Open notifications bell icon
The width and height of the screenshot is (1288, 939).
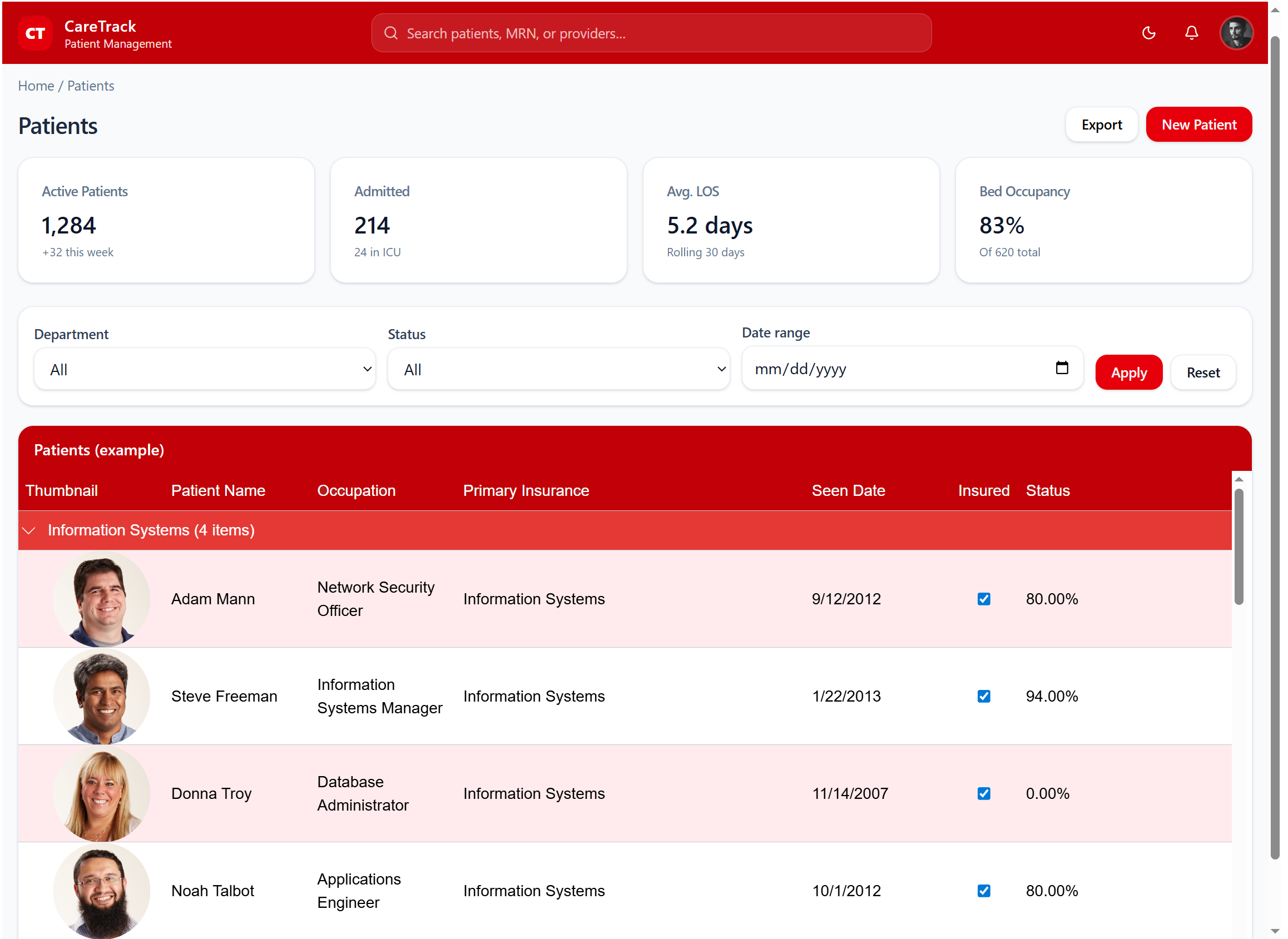[x=1191, y=33]
